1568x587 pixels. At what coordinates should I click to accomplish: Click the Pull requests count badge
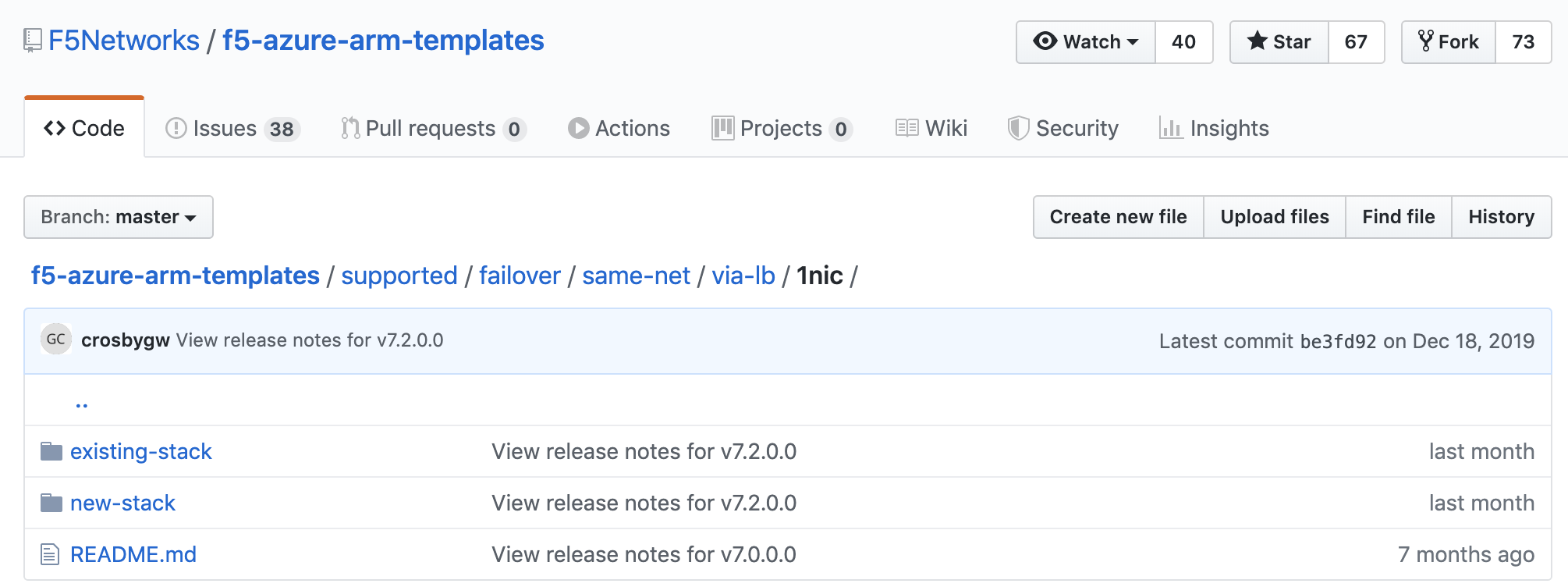pyautogui.click(x=514, y=129)
